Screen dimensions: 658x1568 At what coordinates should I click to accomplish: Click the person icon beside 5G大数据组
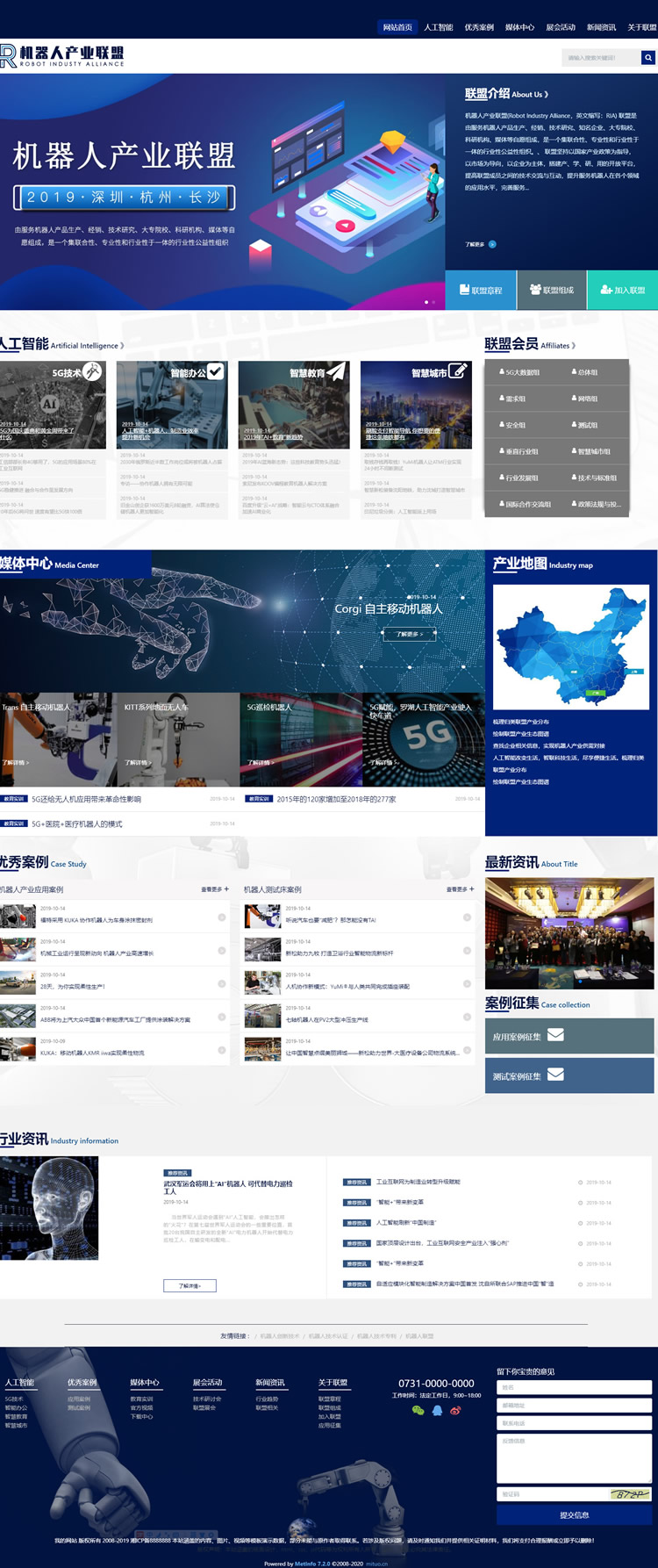pyautogui.click(x=502, y=372)
